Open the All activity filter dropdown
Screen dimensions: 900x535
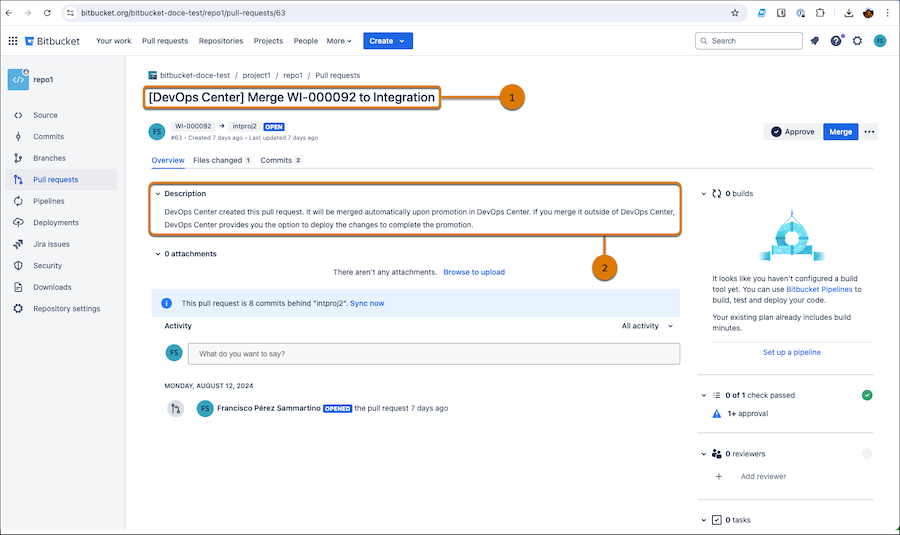[647, 326]
